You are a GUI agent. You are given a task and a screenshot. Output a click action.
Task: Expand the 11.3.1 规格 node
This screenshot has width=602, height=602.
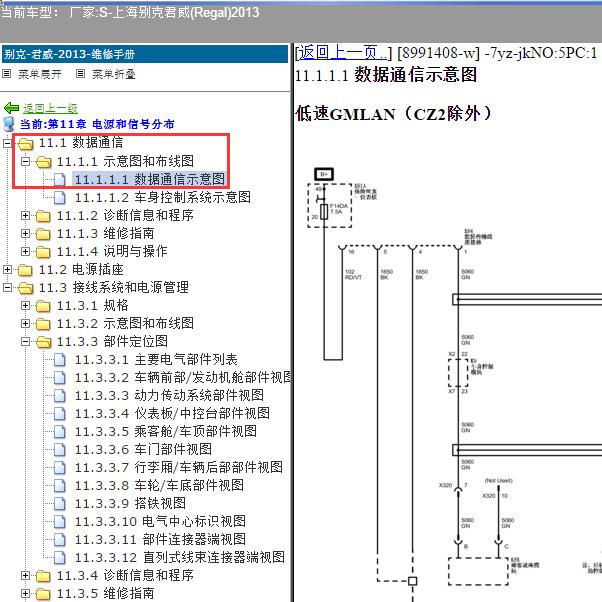[x=25, y=306]
